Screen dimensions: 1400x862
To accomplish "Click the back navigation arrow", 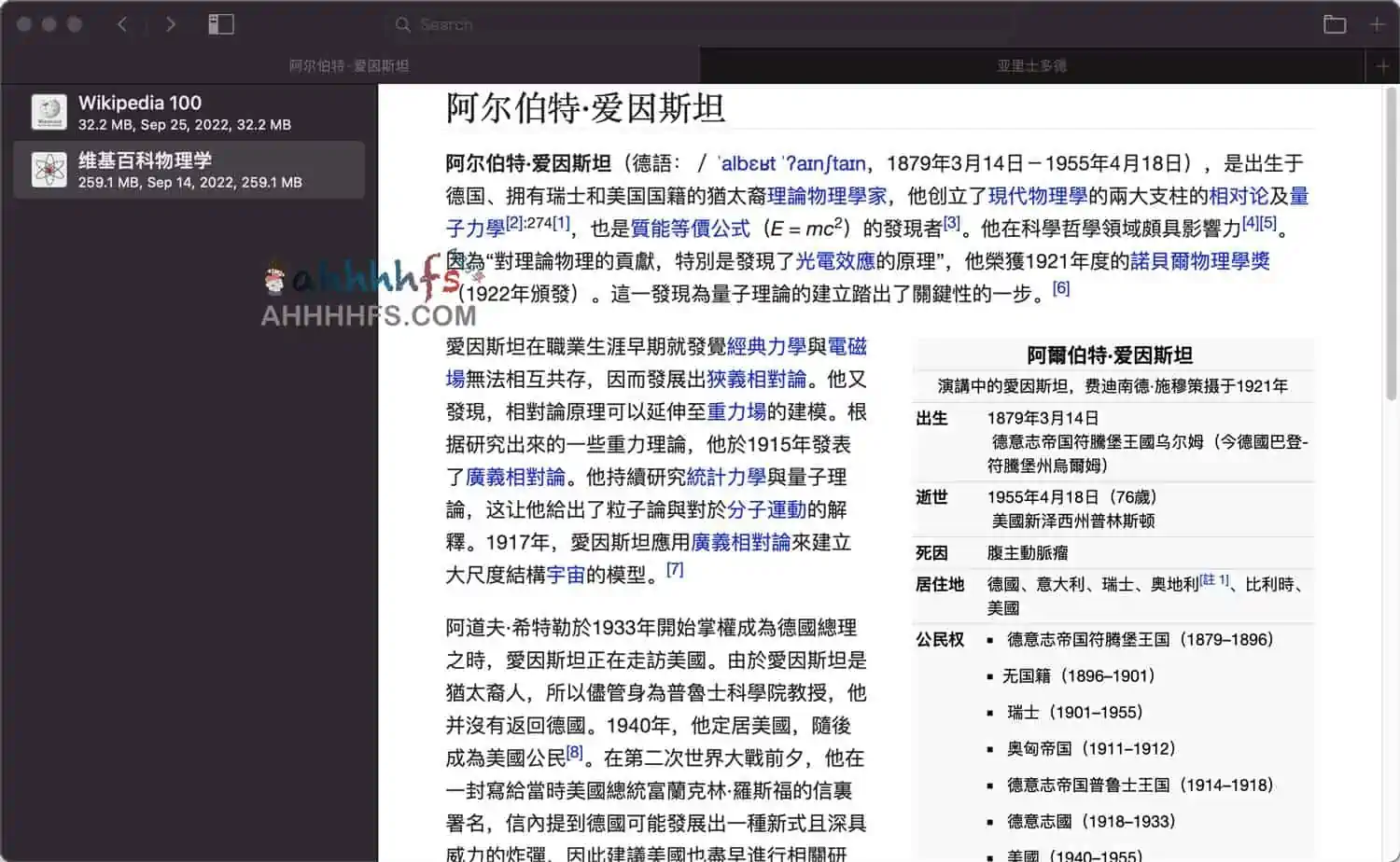I will click(x=122, y=24).
